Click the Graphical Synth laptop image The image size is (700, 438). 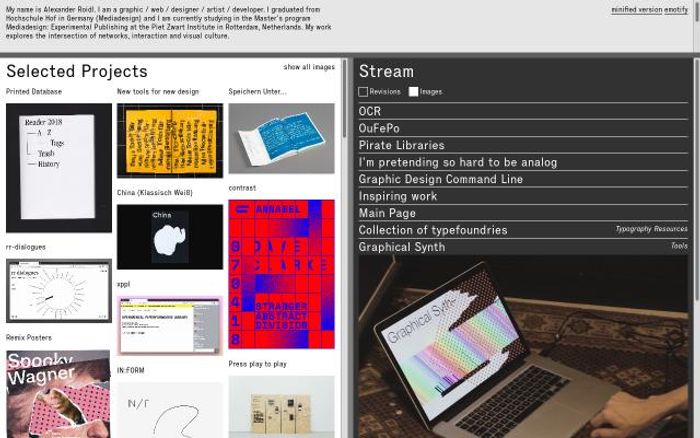(523, 345)
